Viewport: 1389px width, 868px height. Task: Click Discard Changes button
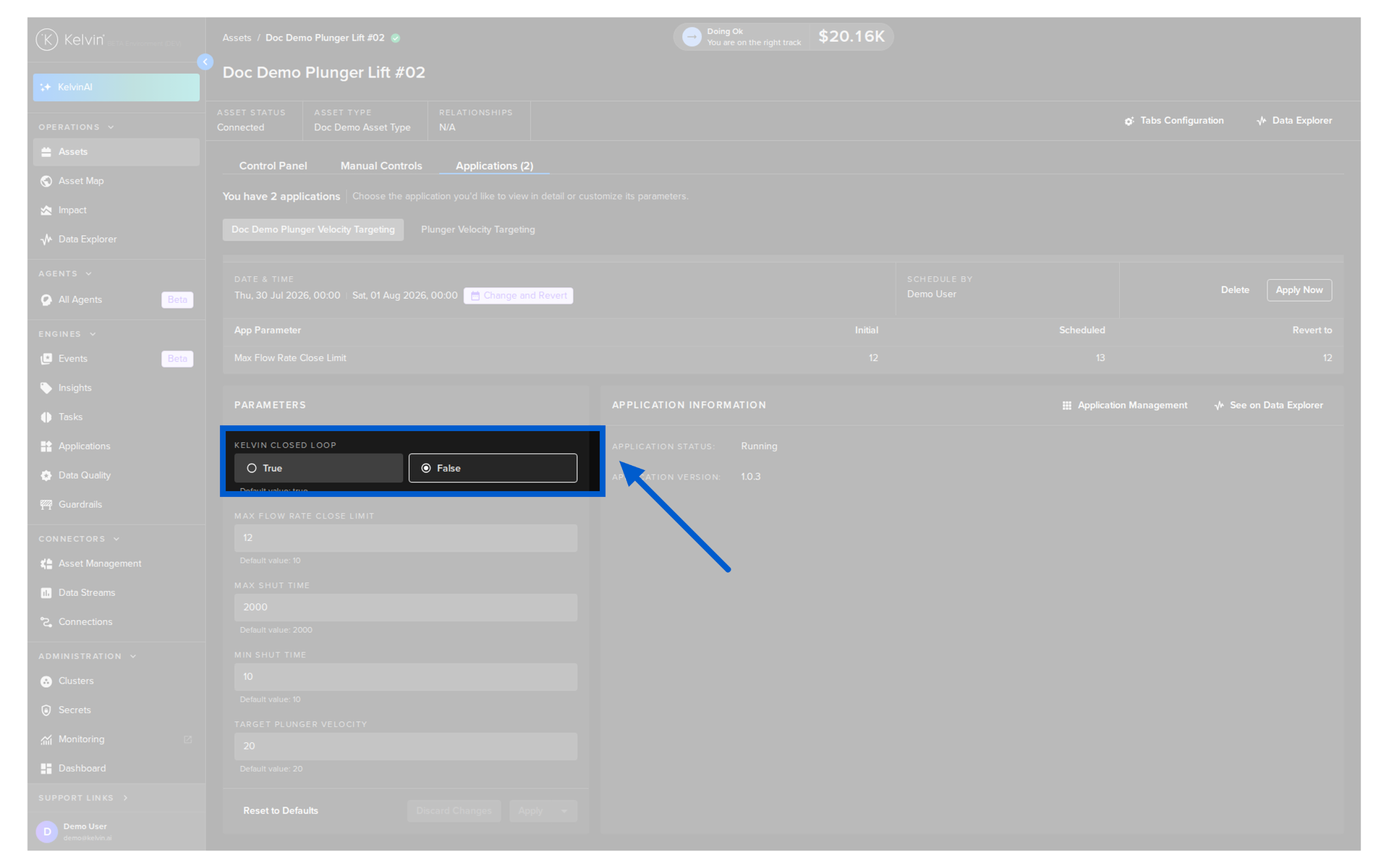click(x=454, y=811)
